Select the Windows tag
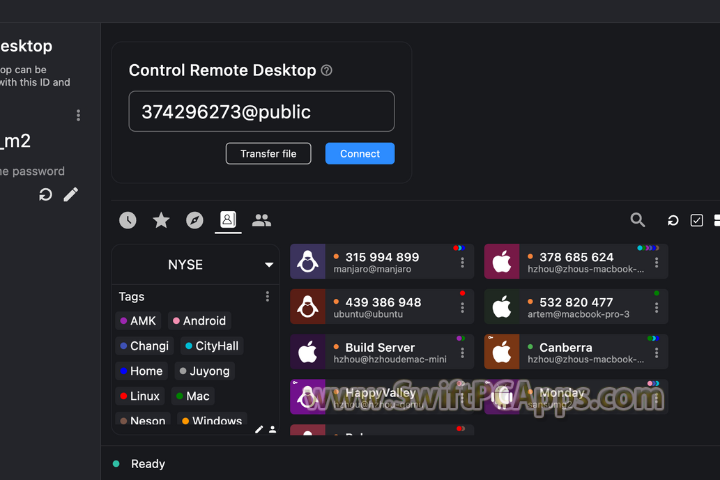The width and height of the screenshot is (720, 480). point(212,420)
